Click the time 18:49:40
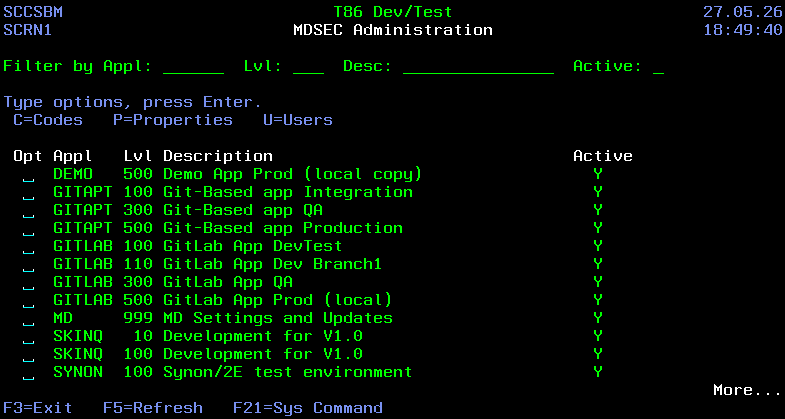The height and width of the screenshot is (419, 785). 743,30
